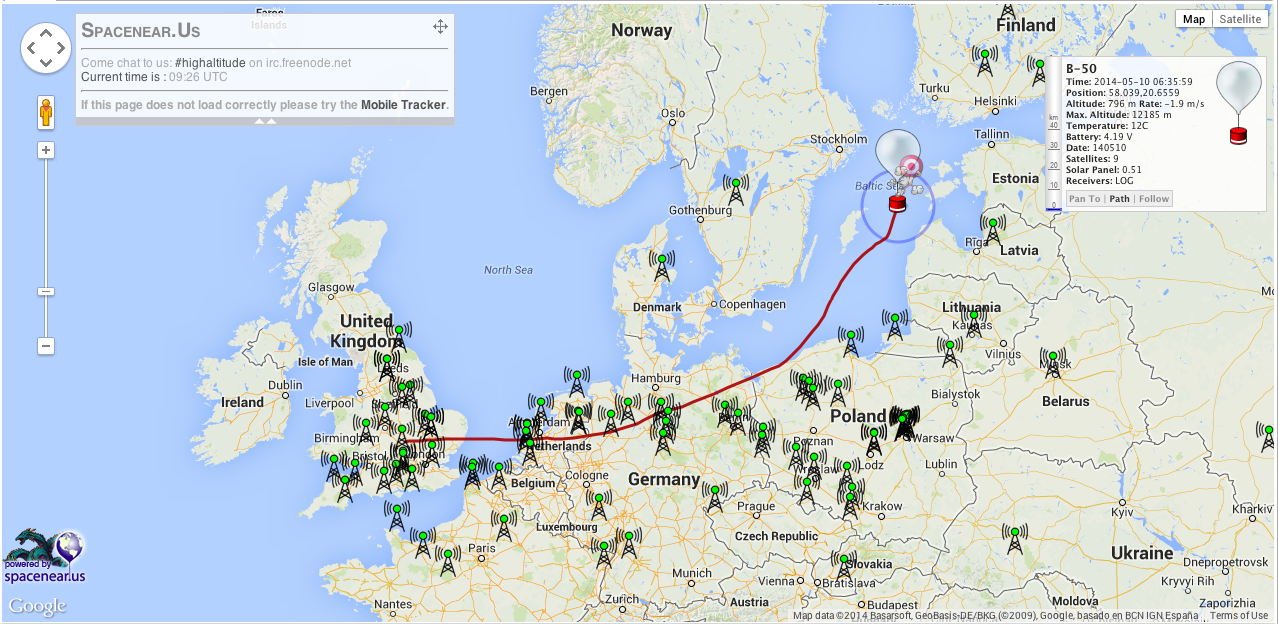Switch to Satellite view
This screenshot has width=1278, height=624.
1241,19
